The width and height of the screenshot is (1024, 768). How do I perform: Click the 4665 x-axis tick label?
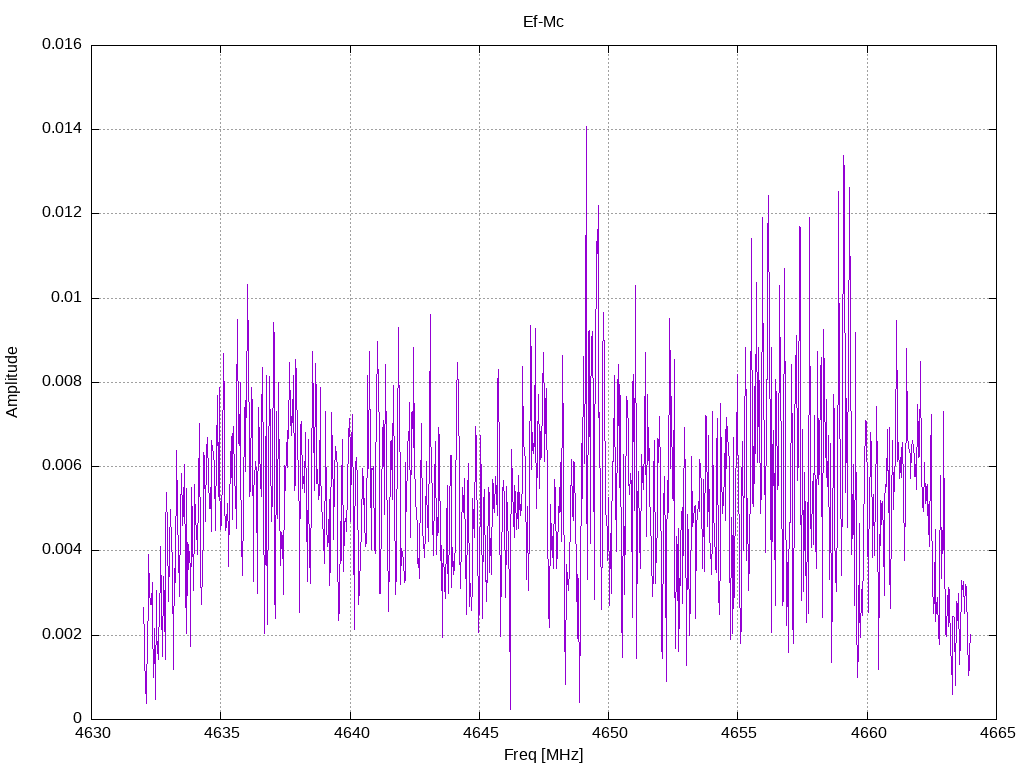(997, 733)
